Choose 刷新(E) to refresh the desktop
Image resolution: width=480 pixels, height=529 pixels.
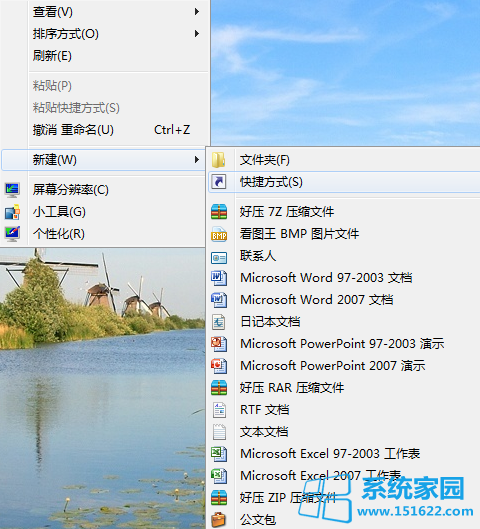pyautogui.click(x=105, y=56)
